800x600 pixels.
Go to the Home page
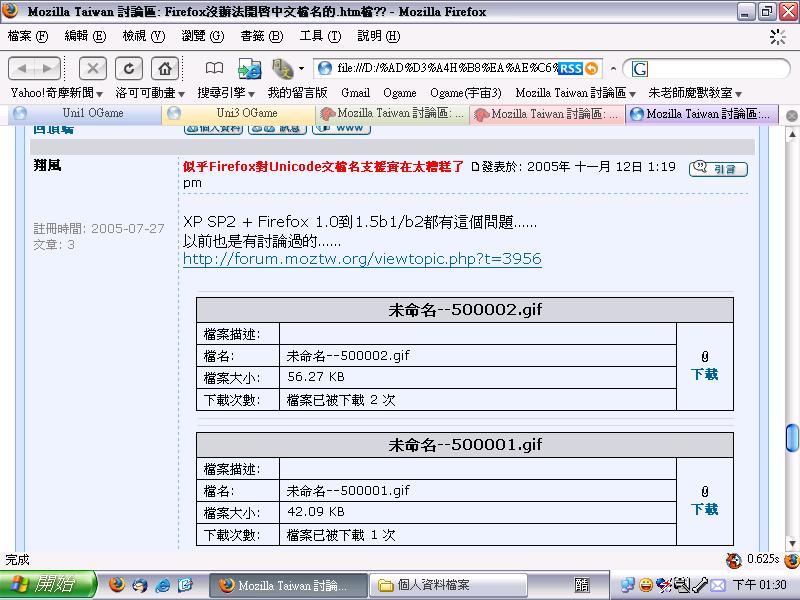coord(164,68)
